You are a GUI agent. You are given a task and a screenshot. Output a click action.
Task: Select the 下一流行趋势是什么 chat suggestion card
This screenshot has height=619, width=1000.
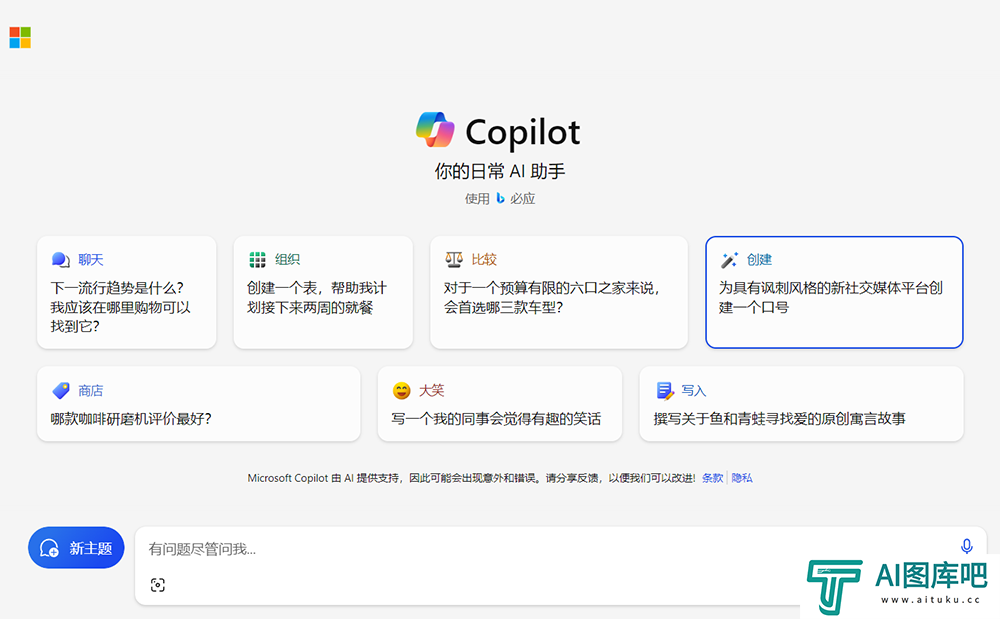(x=126, y=293)
